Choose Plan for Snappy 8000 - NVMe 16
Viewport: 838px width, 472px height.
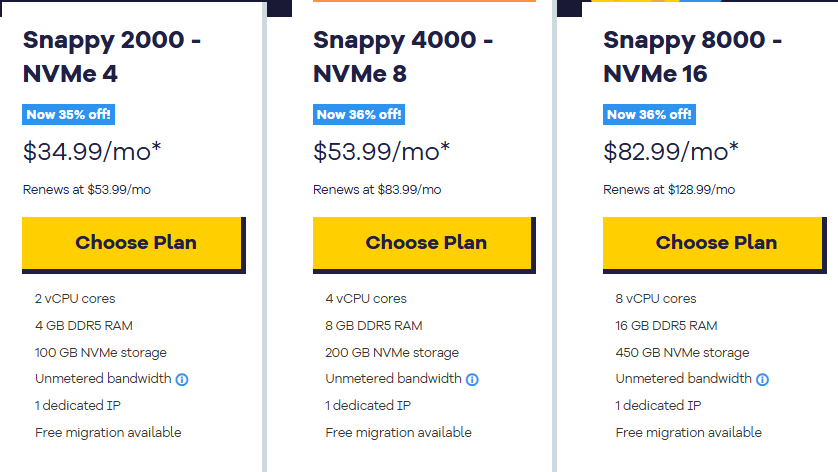click(x=714, y=243)
